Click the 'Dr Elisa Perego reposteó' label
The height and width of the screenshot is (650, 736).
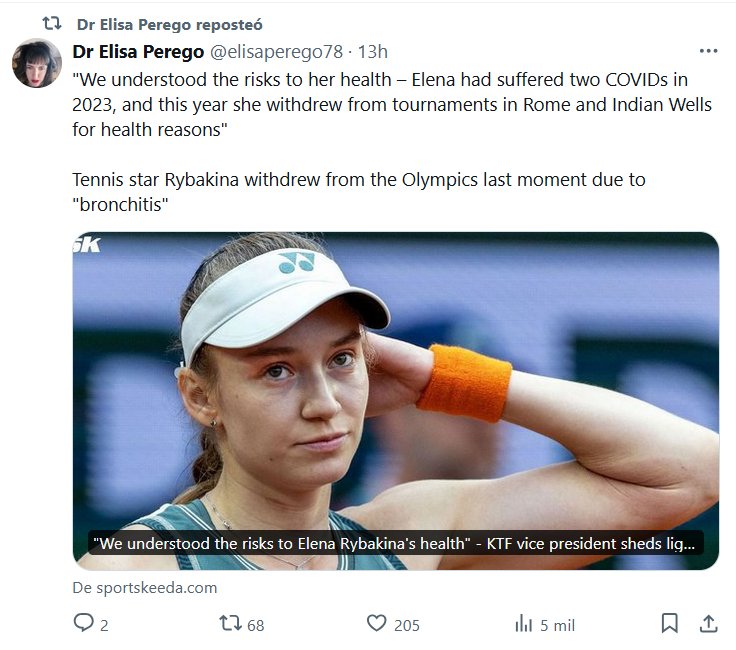[169, 24]
